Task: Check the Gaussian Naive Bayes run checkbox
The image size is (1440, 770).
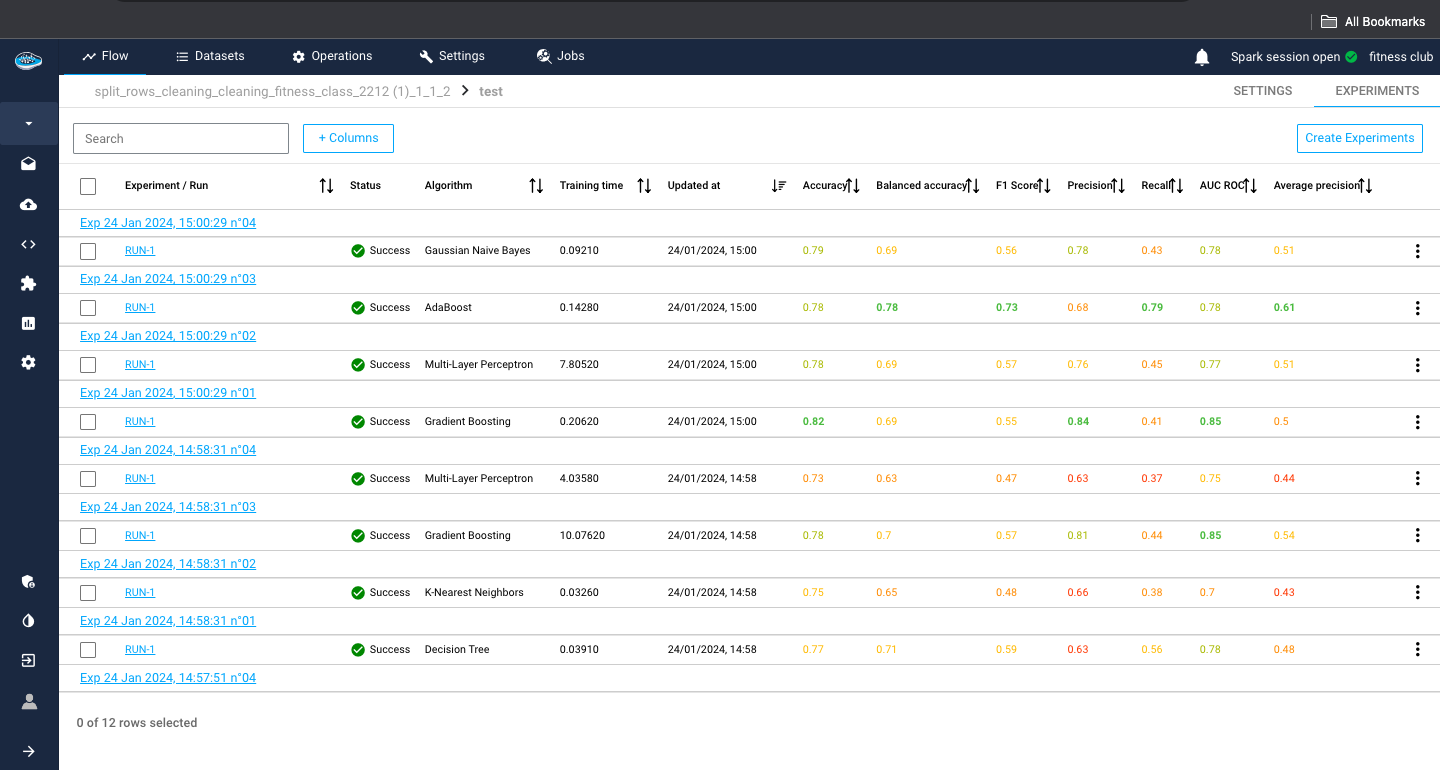Action: coord(88,251)
